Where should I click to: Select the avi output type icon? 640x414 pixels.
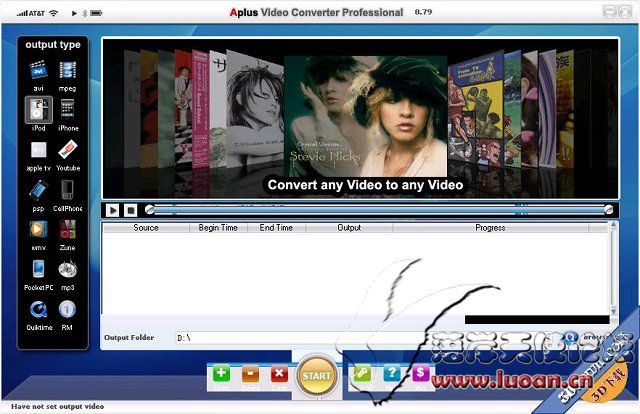[x=38, y=70]
